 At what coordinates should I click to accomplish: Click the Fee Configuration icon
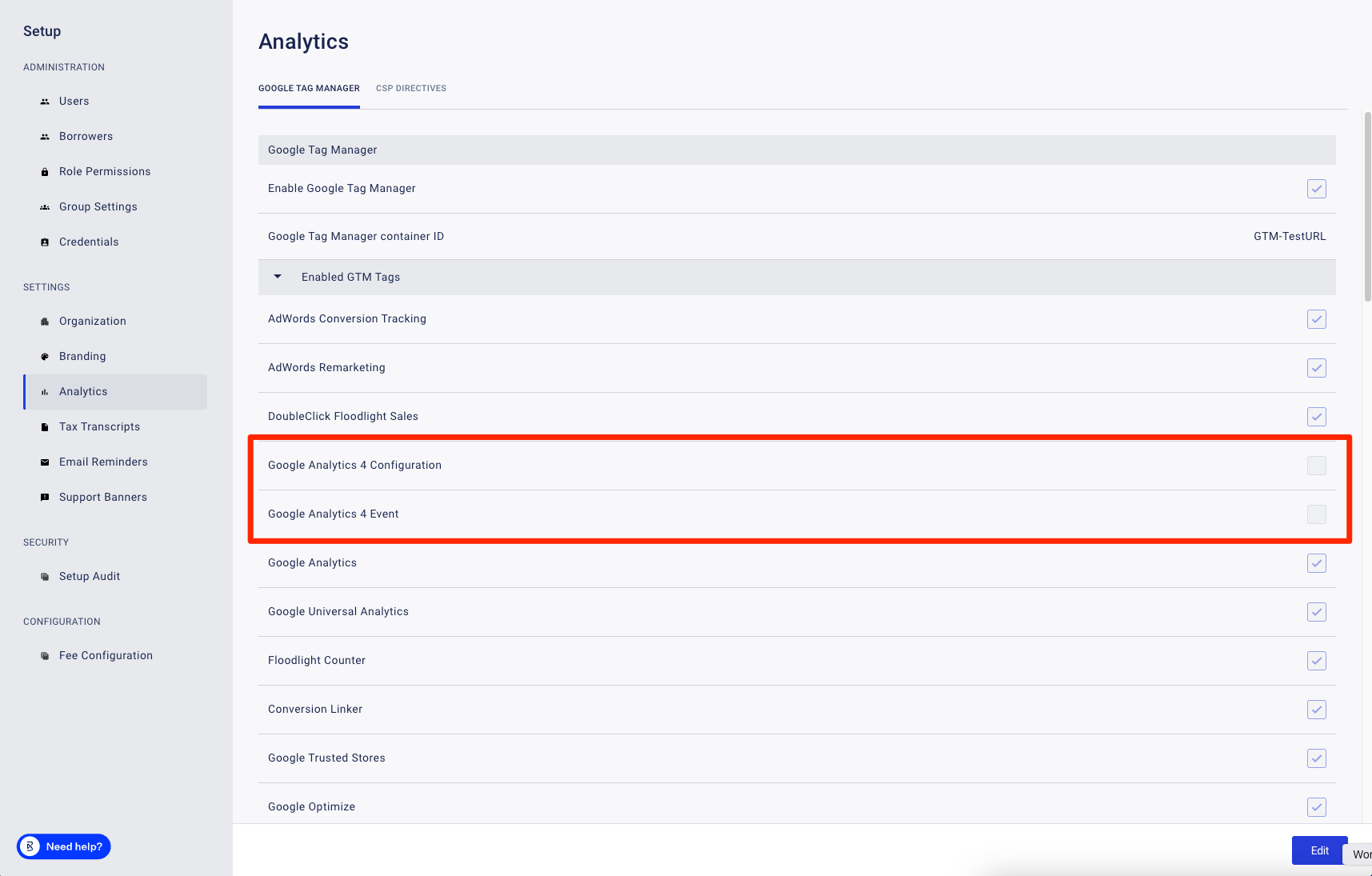tap(45, 656)
